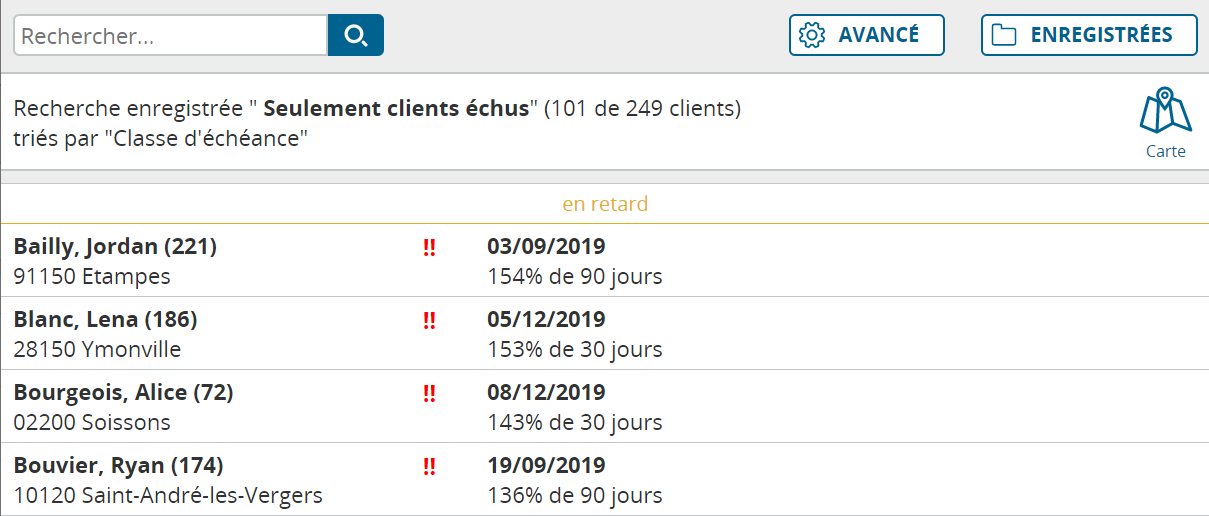This screenshot has height=516, width=1209.
Task: Open client Blanc, Lena (186)
Action: point(604,333)
